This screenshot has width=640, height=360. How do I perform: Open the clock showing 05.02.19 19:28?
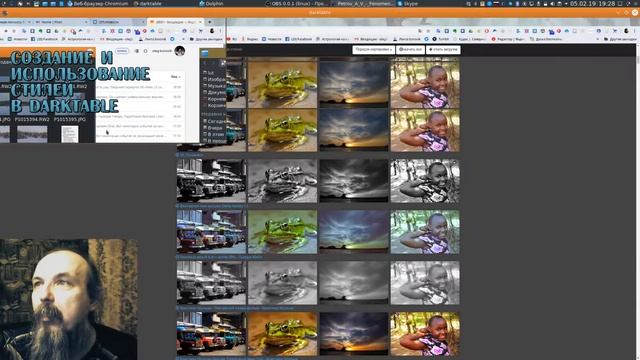pyautogui.click(x=592, y=3)
